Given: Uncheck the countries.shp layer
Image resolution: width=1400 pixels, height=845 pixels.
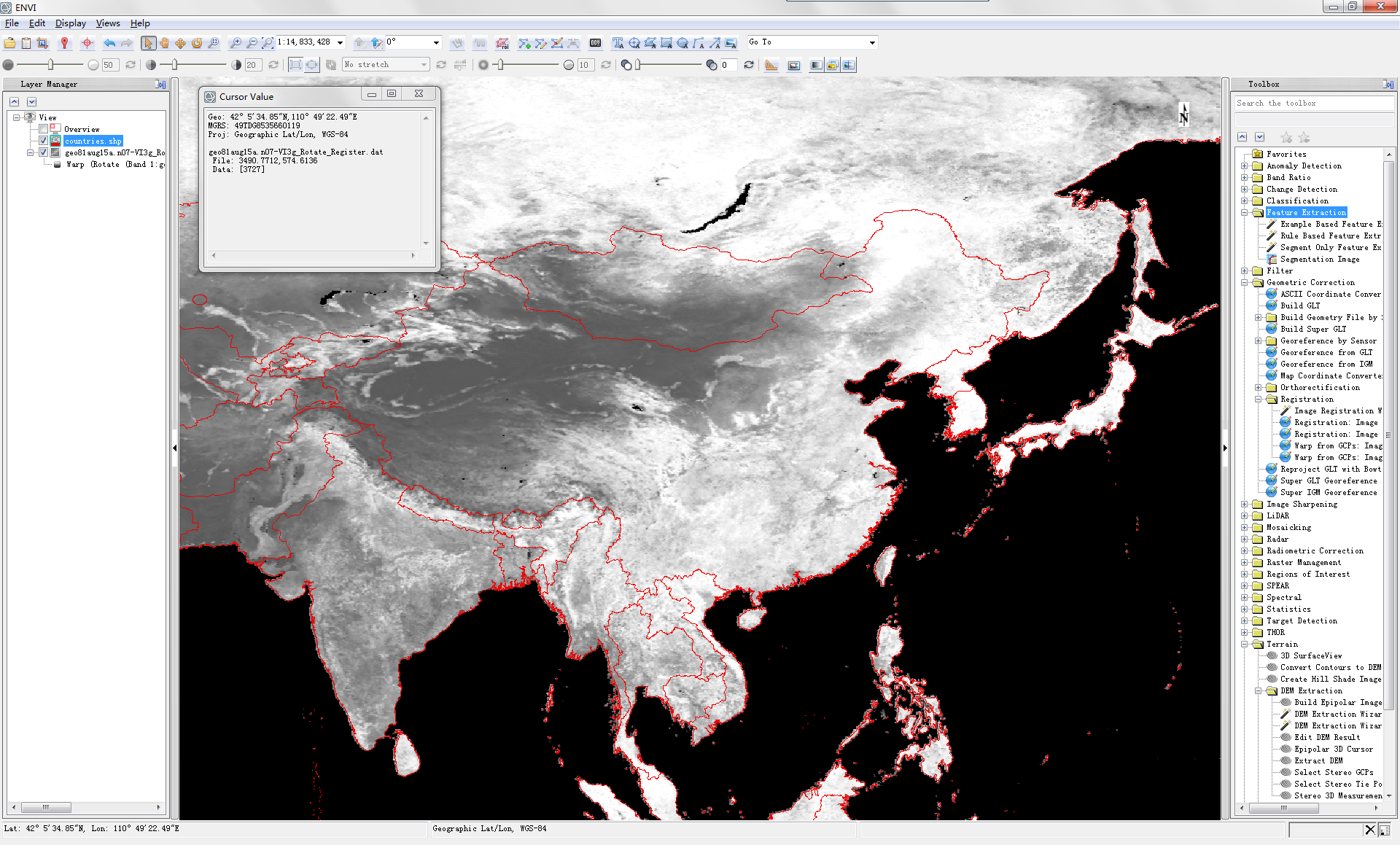Looking at the screenshot, I should [x=44, y=141].
